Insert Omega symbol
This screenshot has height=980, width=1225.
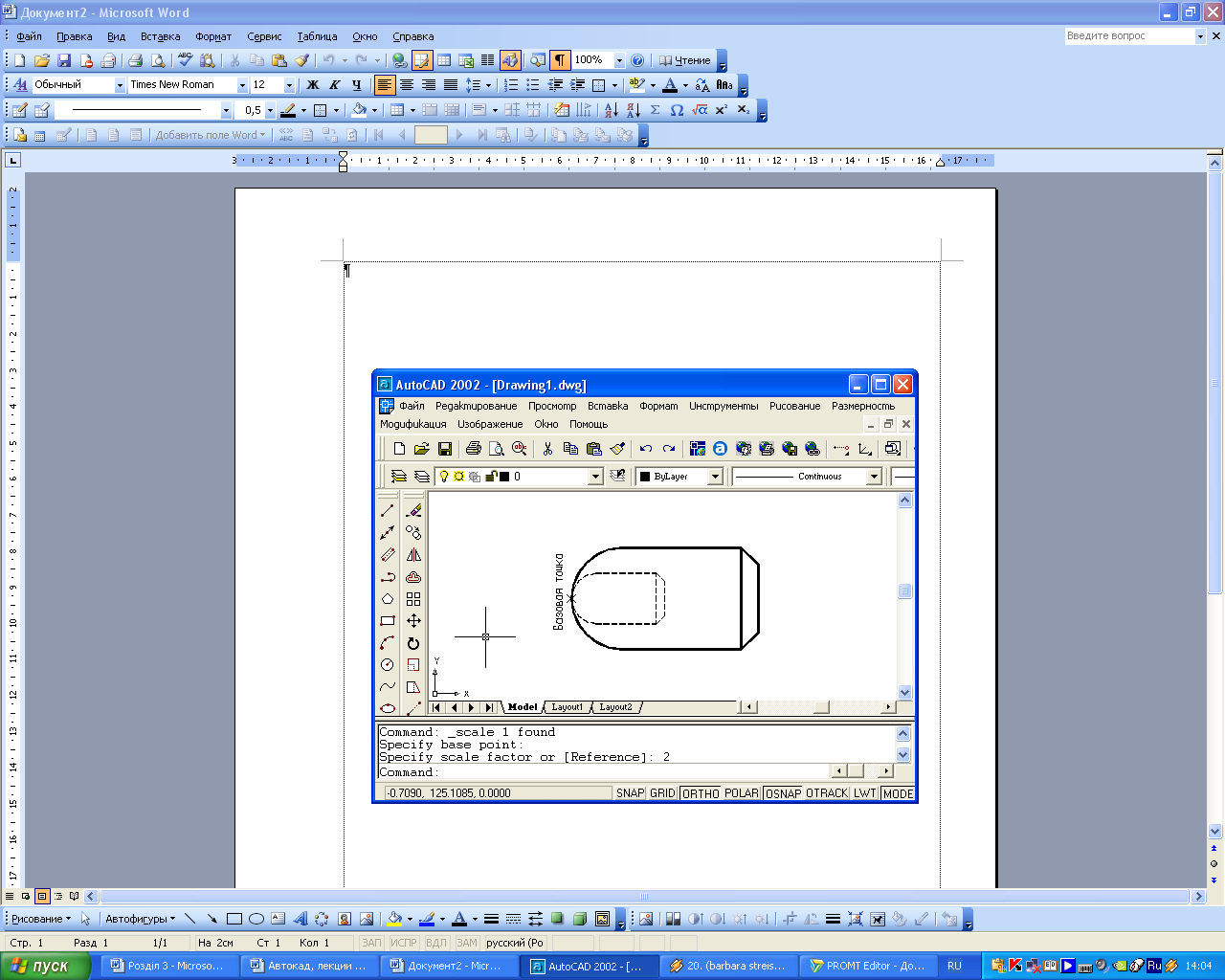tap(677, 110)
